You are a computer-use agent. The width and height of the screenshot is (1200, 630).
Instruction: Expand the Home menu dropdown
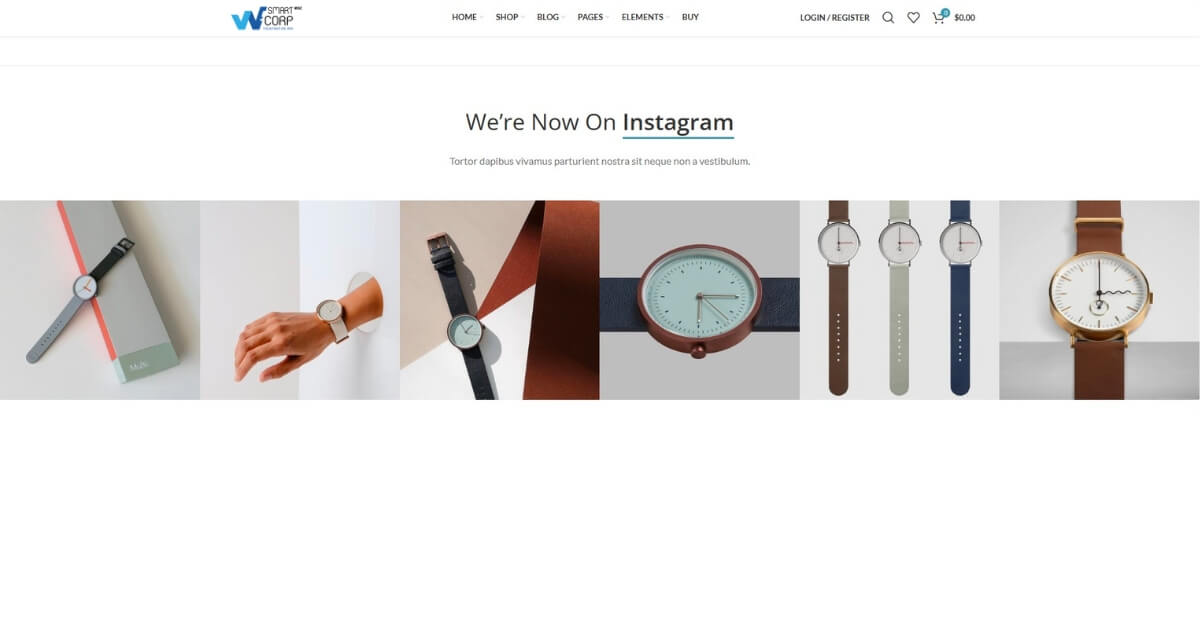tap(467, 17)
